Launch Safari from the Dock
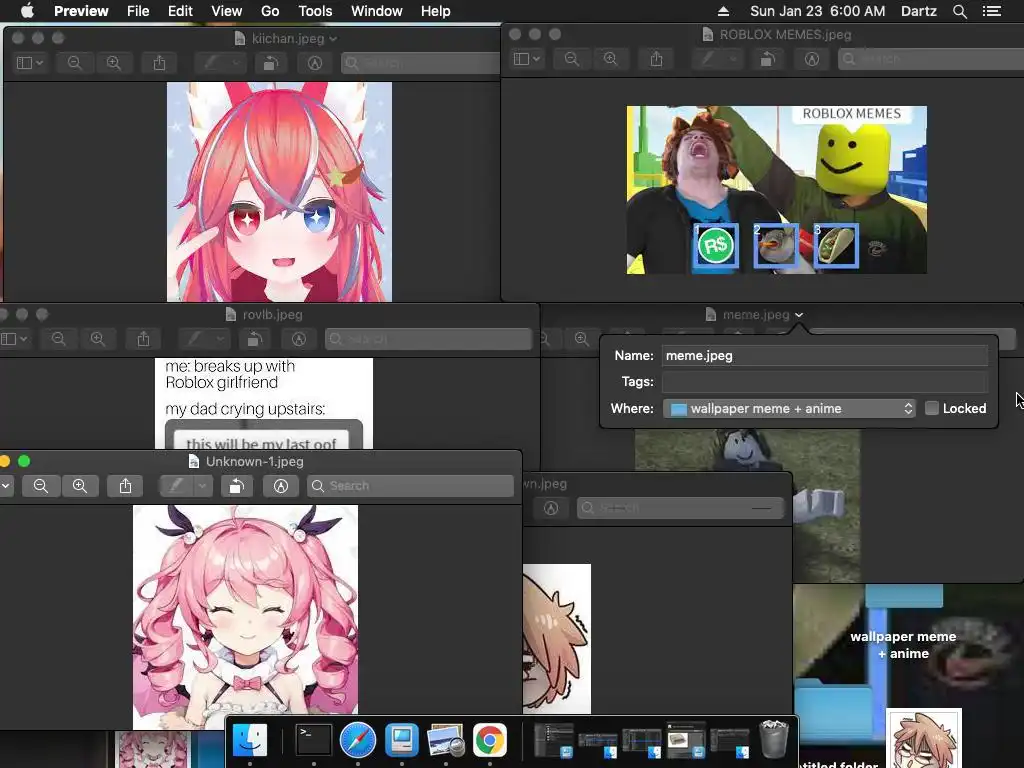This screenshot has height=768, width=1024. 358,741
